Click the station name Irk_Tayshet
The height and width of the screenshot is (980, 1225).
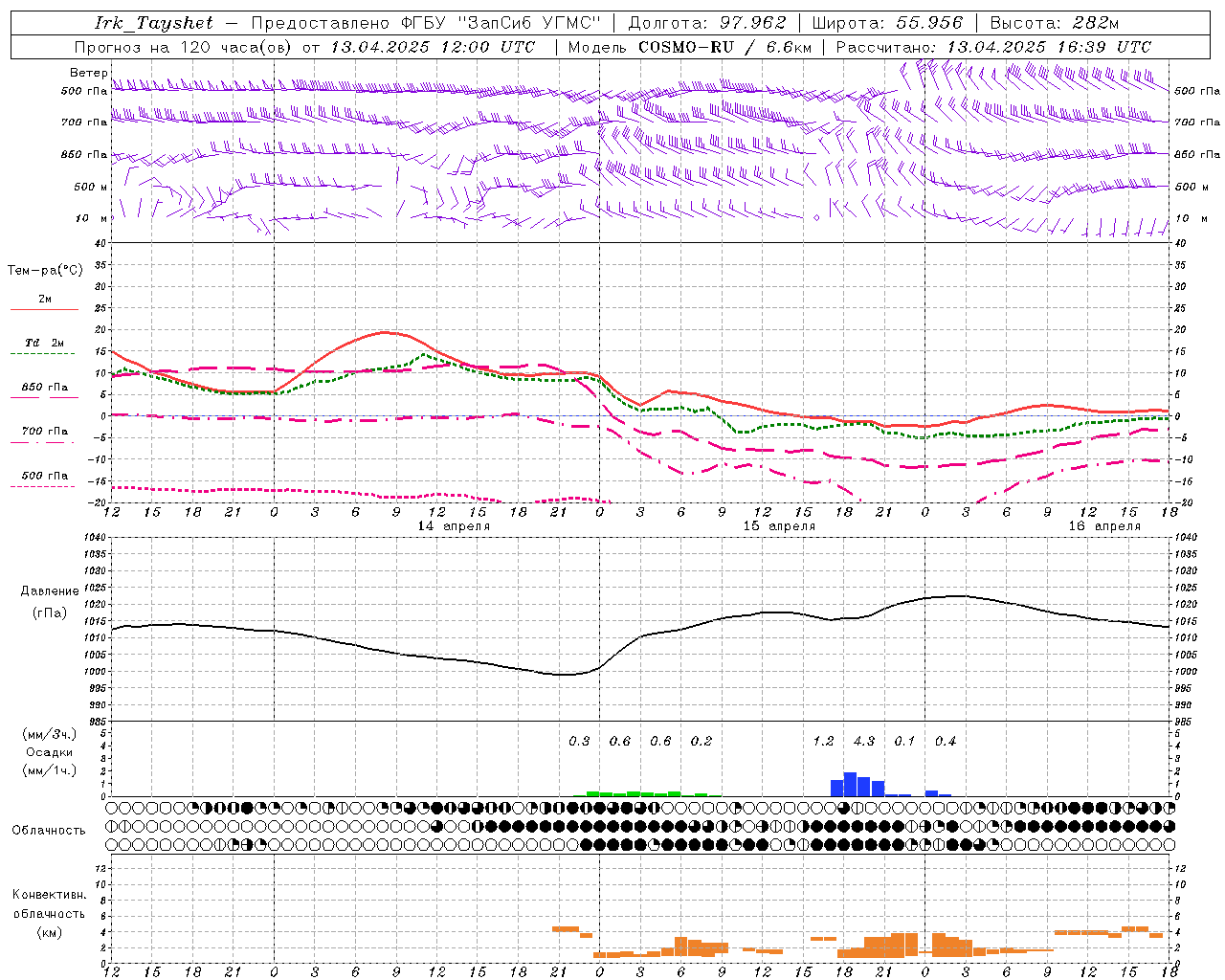154,23
